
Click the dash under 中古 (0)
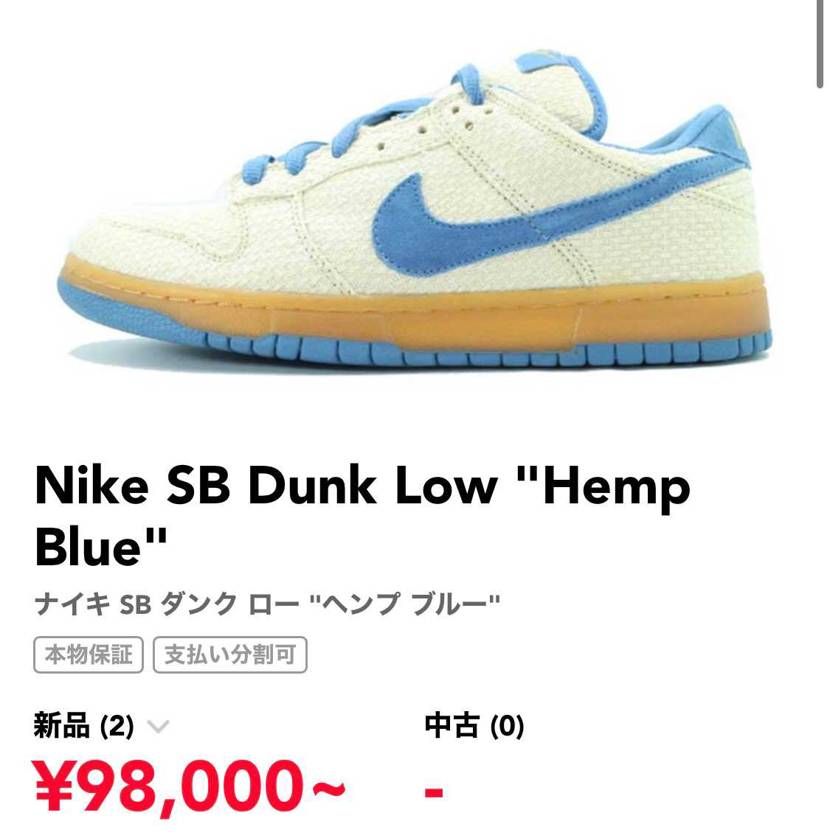pyautogui.click(x=434, y=792)
